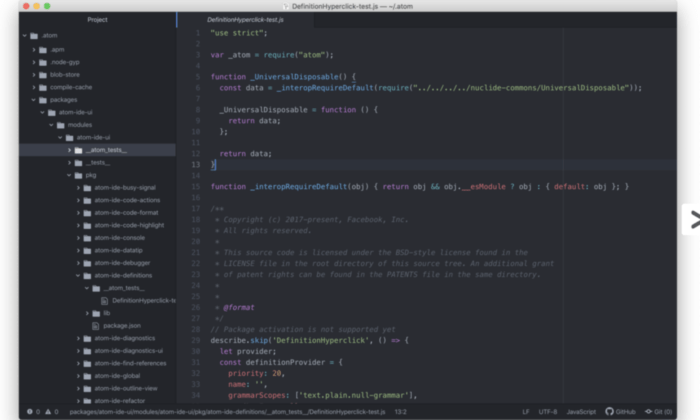Viewport: 700px width, 420px height.
Task: Click the Project panel header
Action: [x=97, y=19]
